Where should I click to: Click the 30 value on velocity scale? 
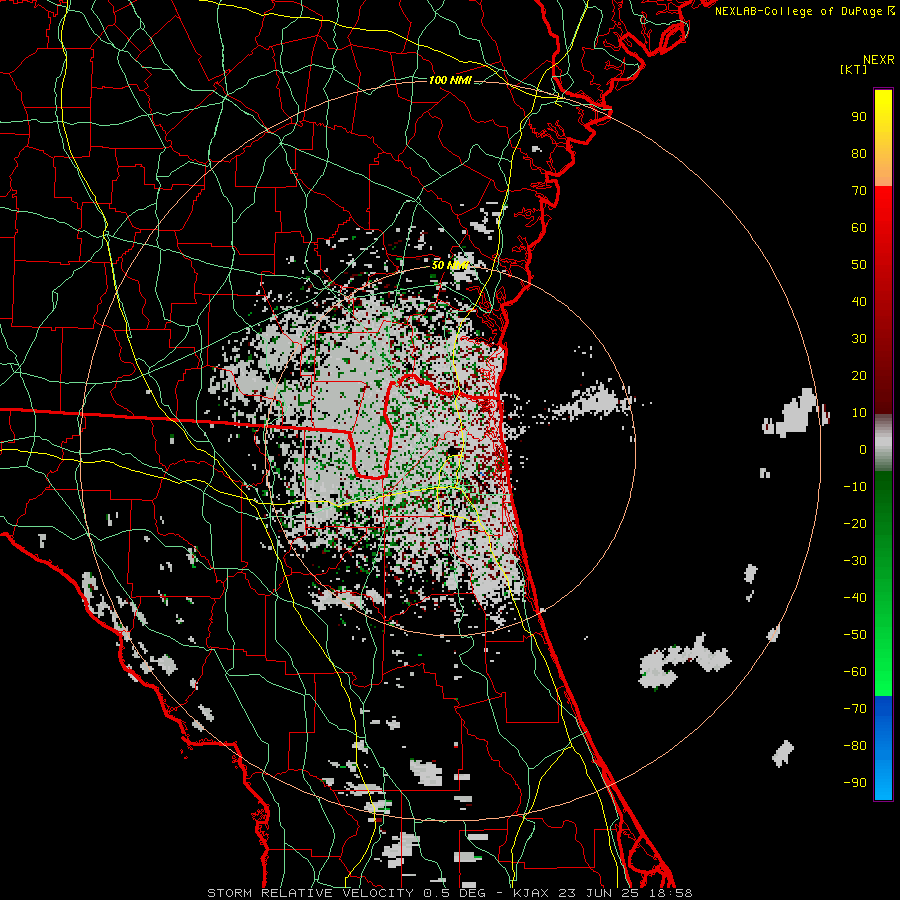click(859, 339)
